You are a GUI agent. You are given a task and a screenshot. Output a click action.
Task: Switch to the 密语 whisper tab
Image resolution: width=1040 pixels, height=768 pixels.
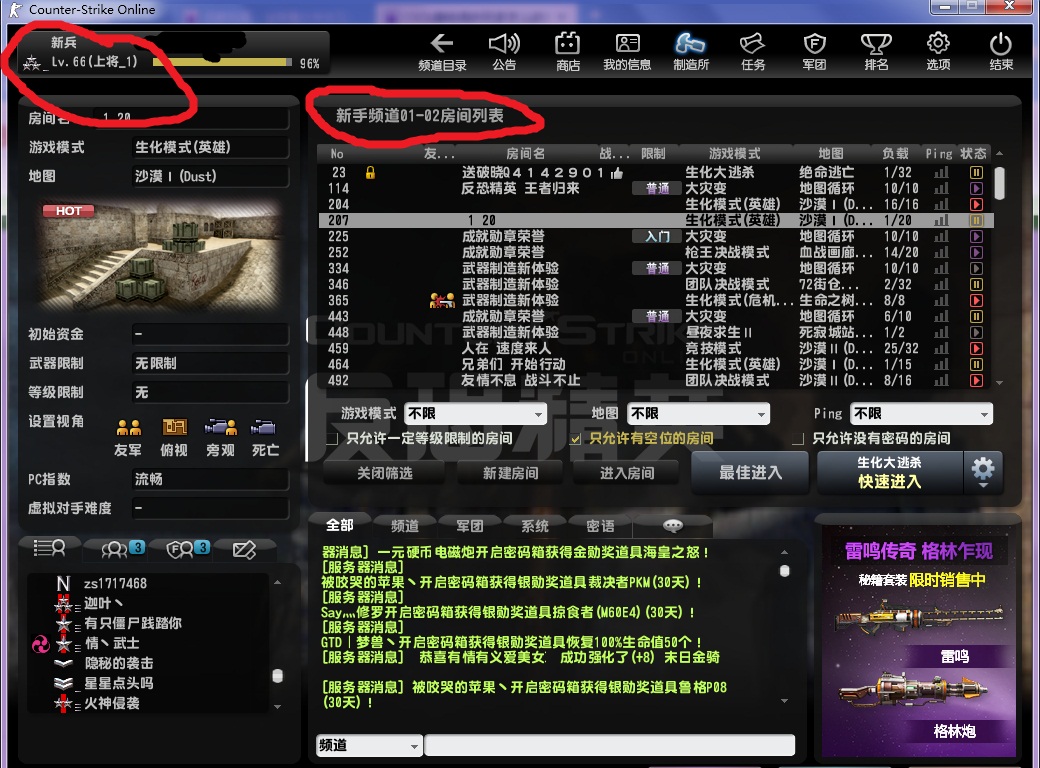click(x=600, y=526)
